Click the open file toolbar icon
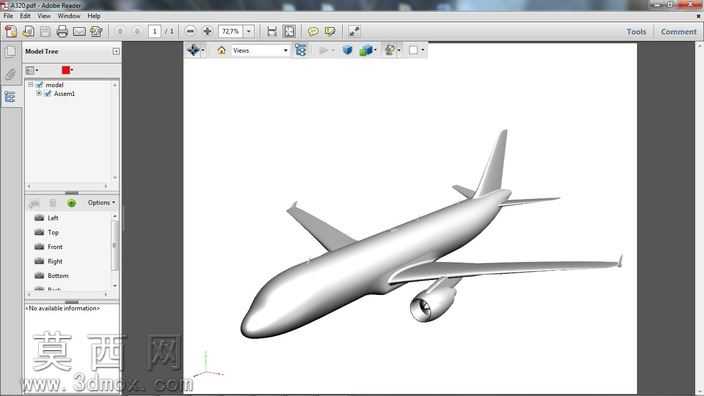704x396 pixels. pyautogui.click(x=28, y=31)
